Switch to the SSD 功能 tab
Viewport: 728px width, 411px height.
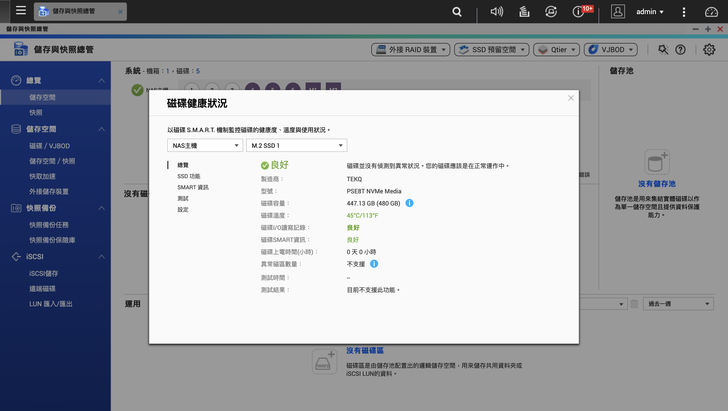[189, 176]
